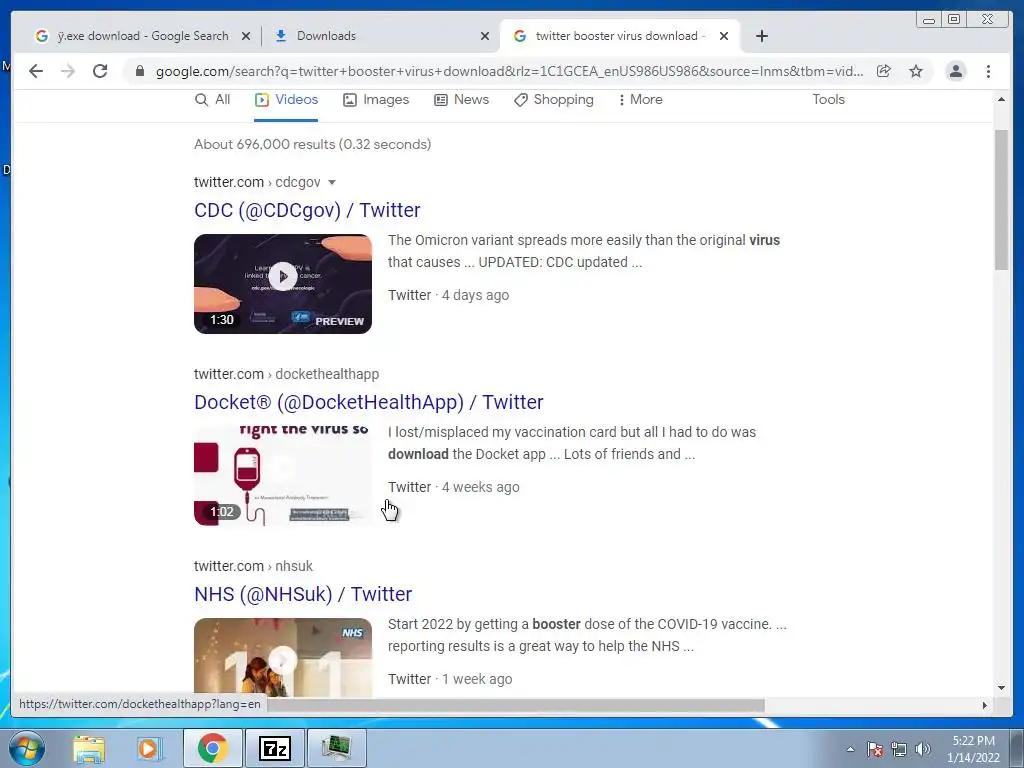This screenshot has height=768, width=1024.
Task: Open the News search tab
Action: pos(462,100)
